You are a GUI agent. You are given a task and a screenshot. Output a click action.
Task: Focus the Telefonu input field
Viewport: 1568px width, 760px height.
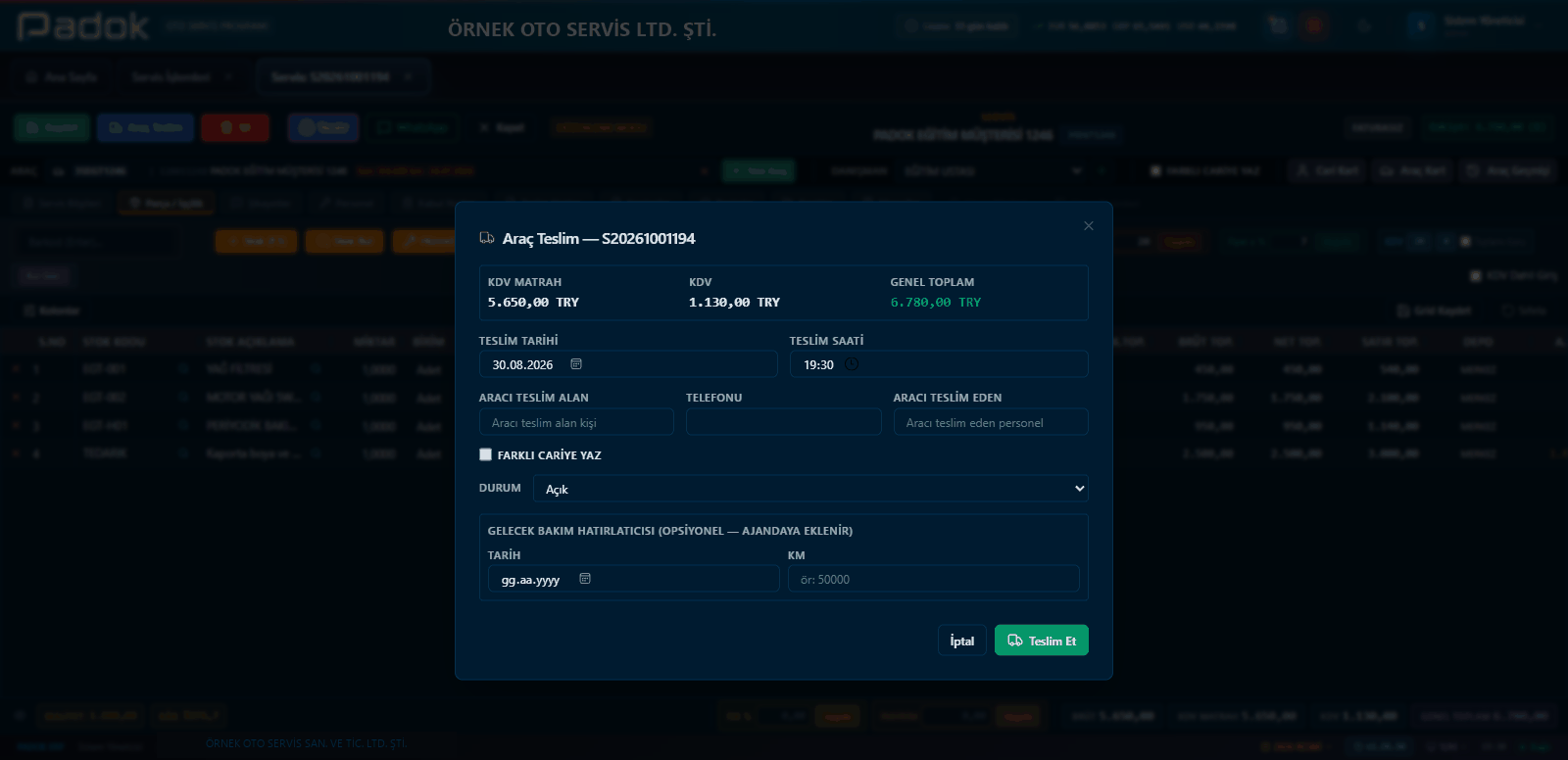pyautogui.click(x=783, y=422)
